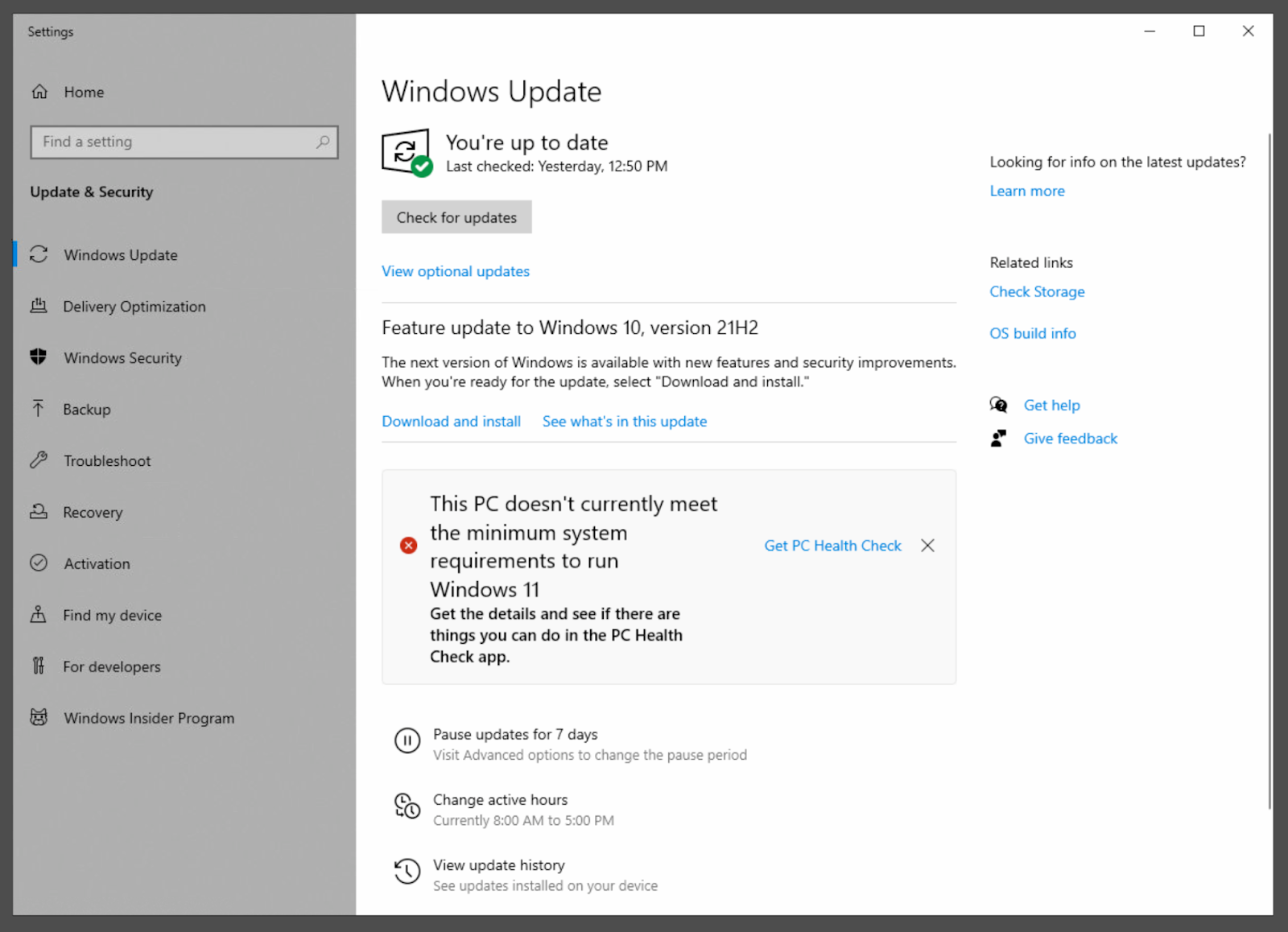Maximize the Settings window
Image resolution: width=1288 pixels, height=932 pixels.
coord(1199,31)
